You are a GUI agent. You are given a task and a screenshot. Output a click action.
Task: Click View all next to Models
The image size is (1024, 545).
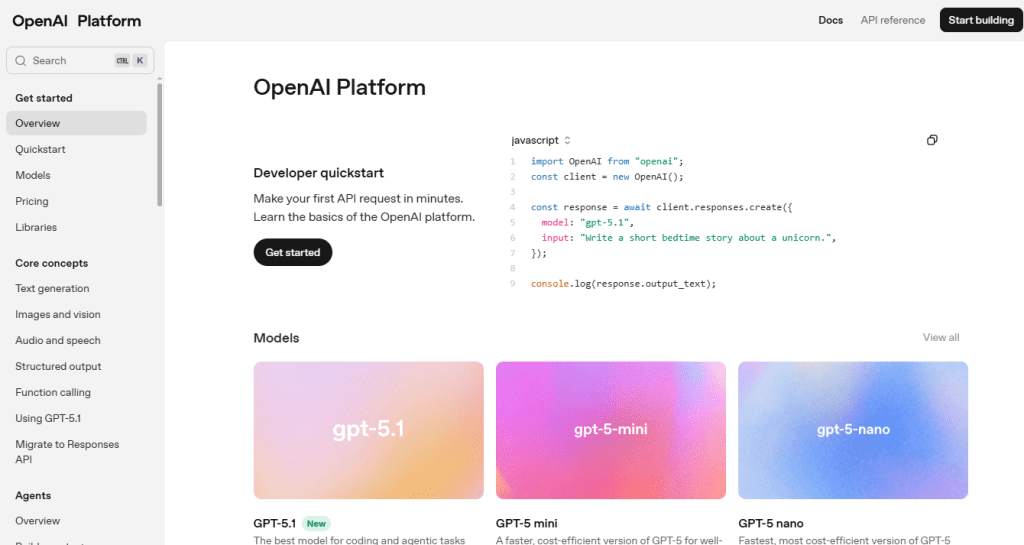(940, 337)
